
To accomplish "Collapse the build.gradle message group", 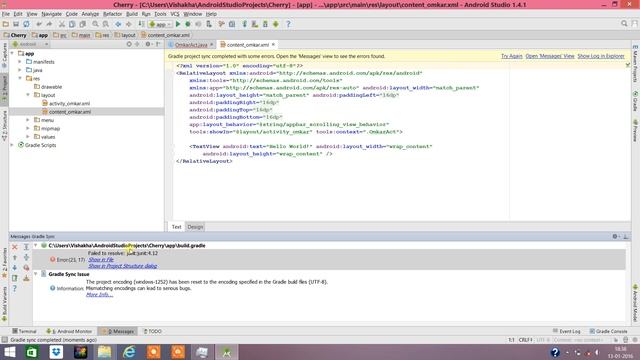I will 36,246.
